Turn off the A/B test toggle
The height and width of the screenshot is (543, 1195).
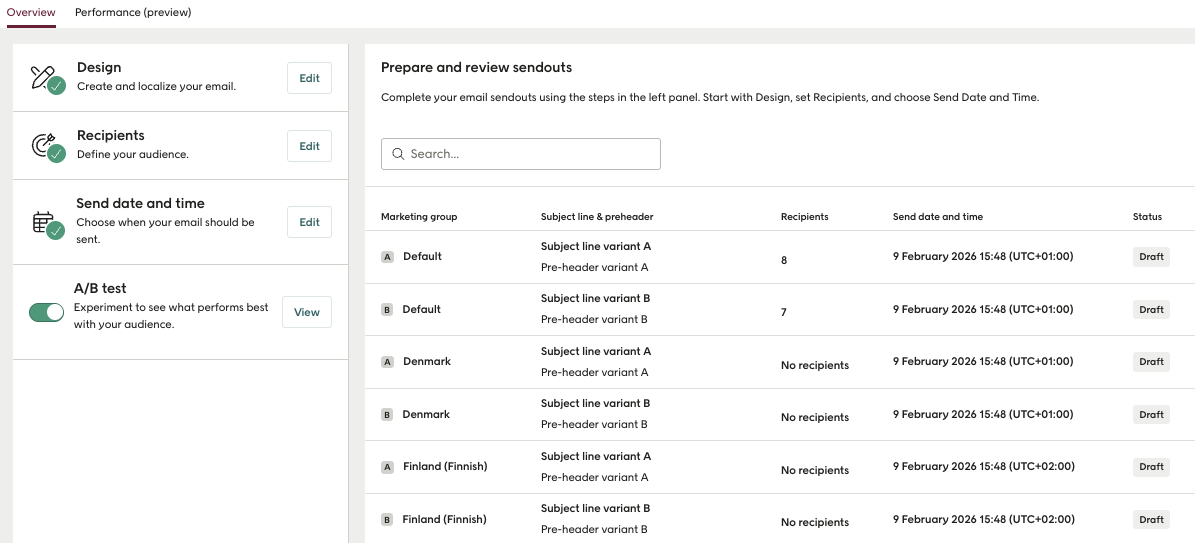pyautogui.click(x=46, y=313)
